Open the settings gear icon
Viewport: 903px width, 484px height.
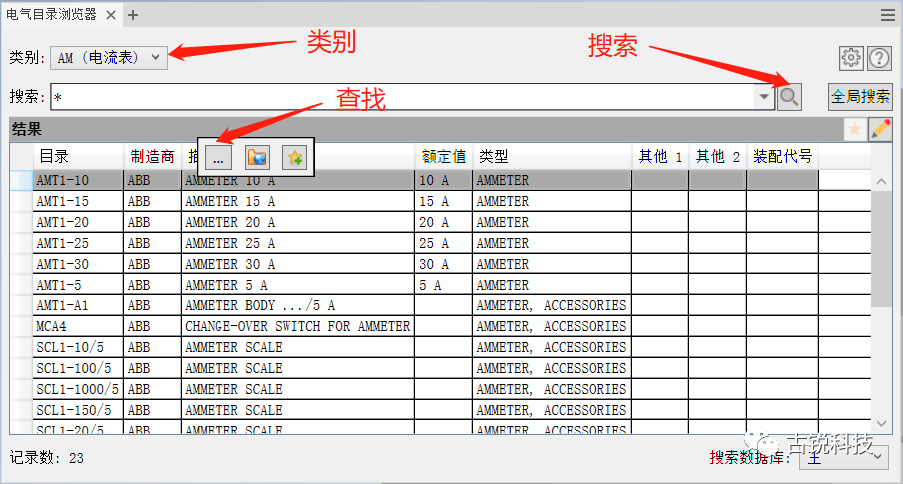point(851,58)
